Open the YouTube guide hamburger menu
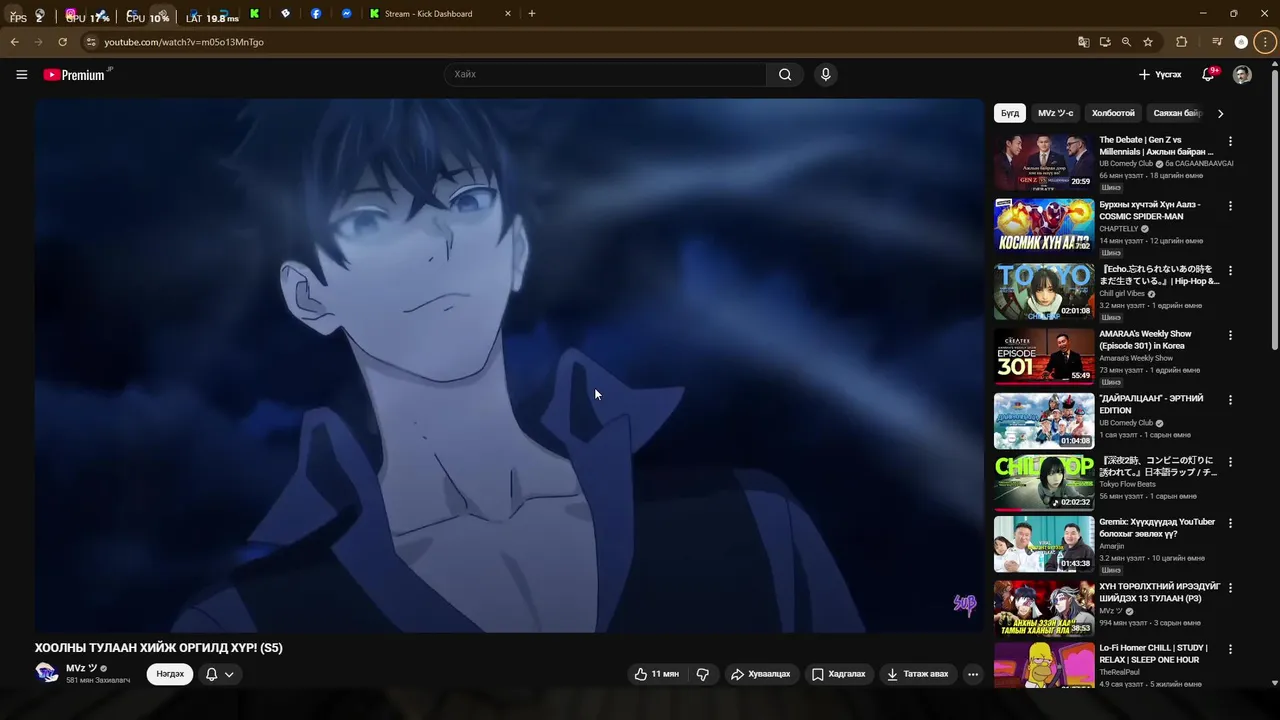Screen dimensions: 1280x720 21,74
